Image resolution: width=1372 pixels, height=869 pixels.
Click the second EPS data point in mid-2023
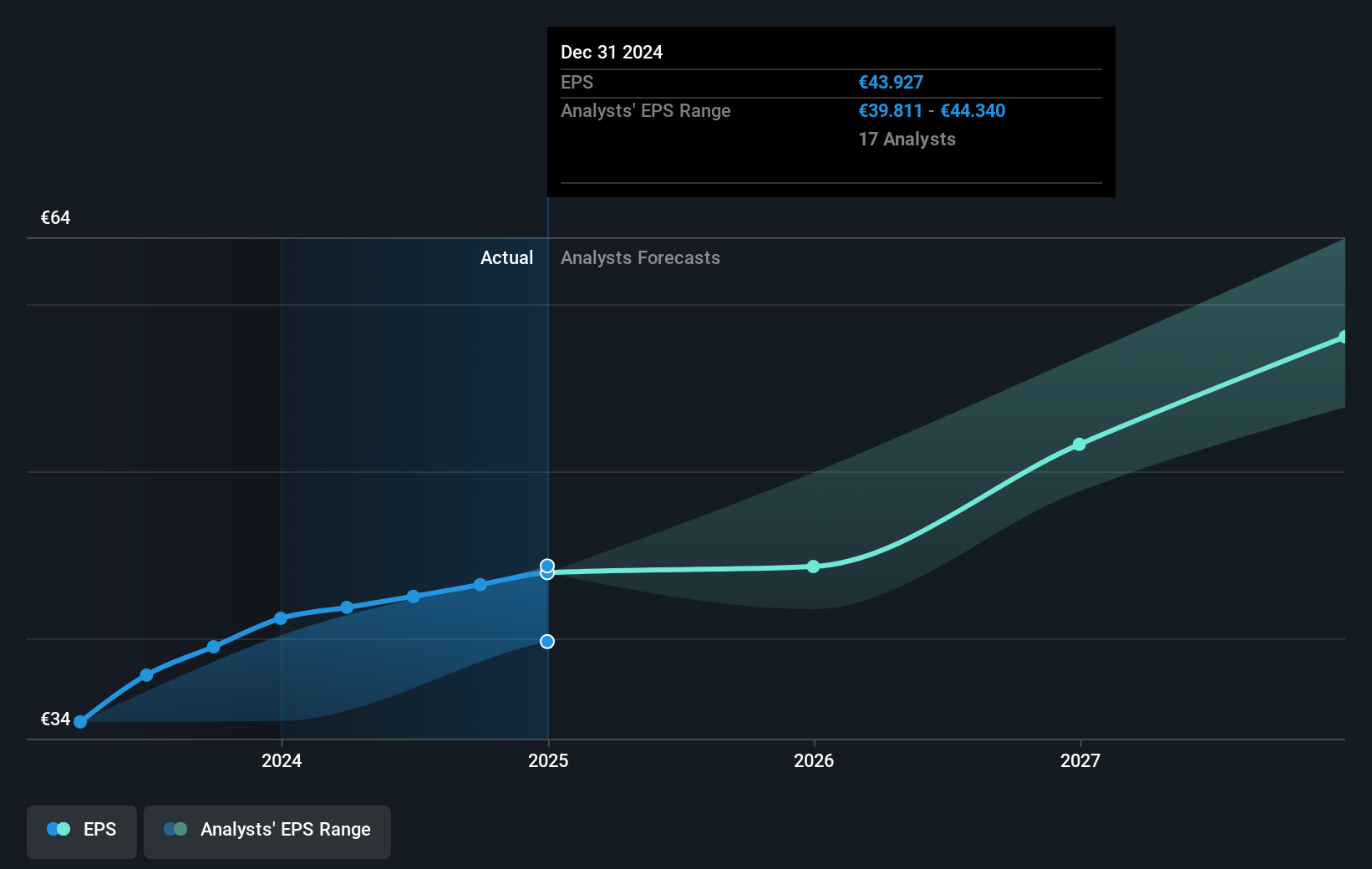(146, 675)
